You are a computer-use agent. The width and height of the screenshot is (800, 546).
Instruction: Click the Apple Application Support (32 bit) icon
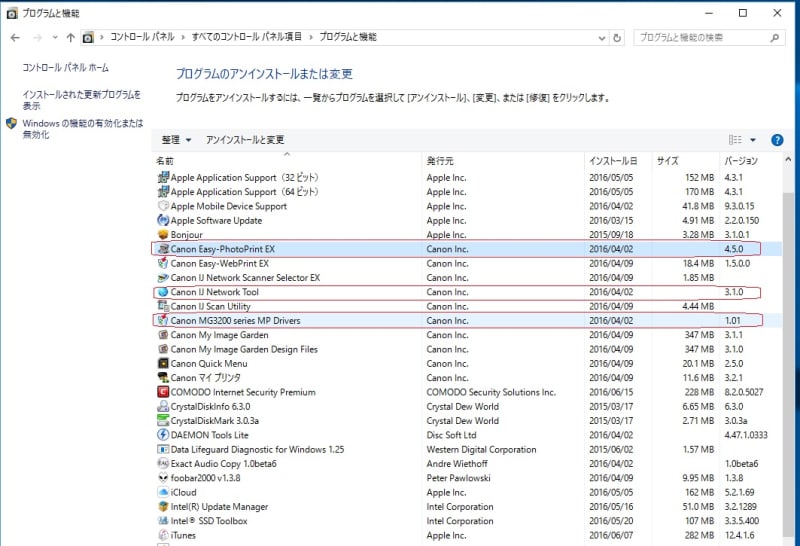click(x=163, y=177)
